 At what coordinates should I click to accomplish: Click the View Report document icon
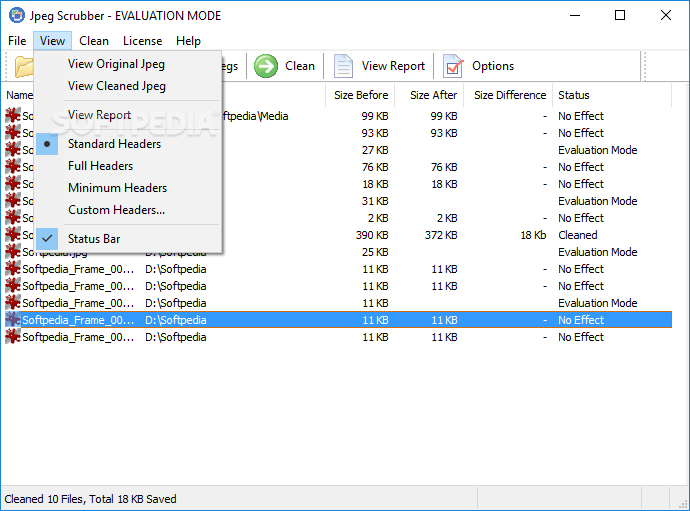pyautogui.click(x=343, y=66)
